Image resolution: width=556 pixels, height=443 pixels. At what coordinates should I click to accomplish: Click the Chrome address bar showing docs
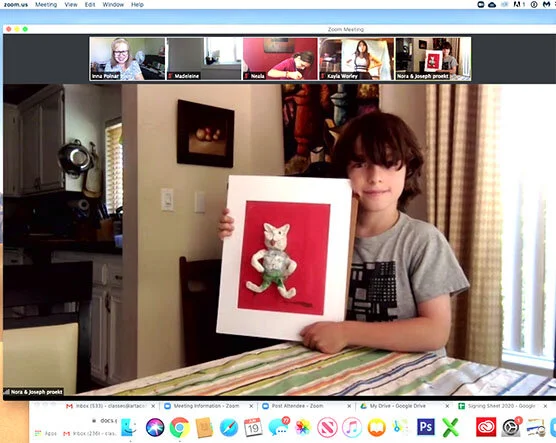pos(105,421)
